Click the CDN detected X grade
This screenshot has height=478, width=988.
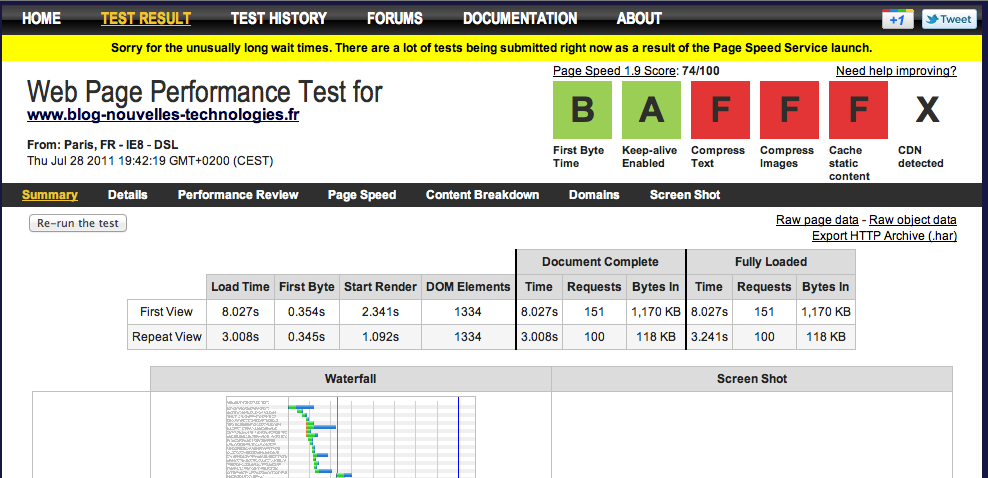[x=927, y=110]
